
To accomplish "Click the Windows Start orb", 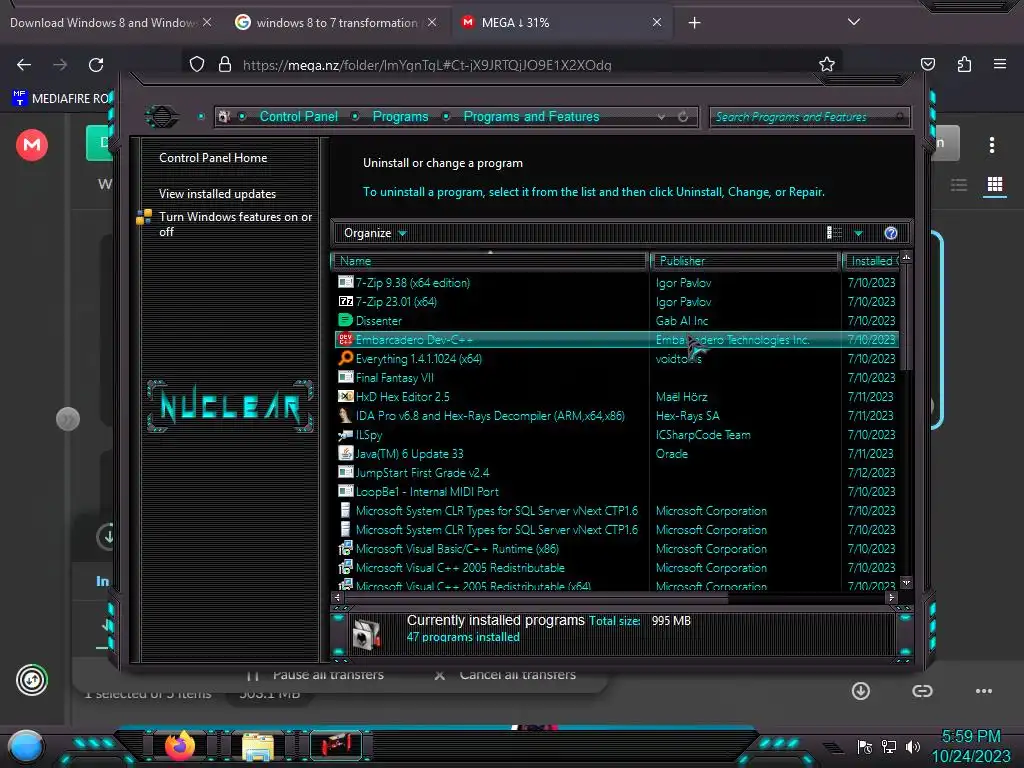I will (x=26, y=746).
